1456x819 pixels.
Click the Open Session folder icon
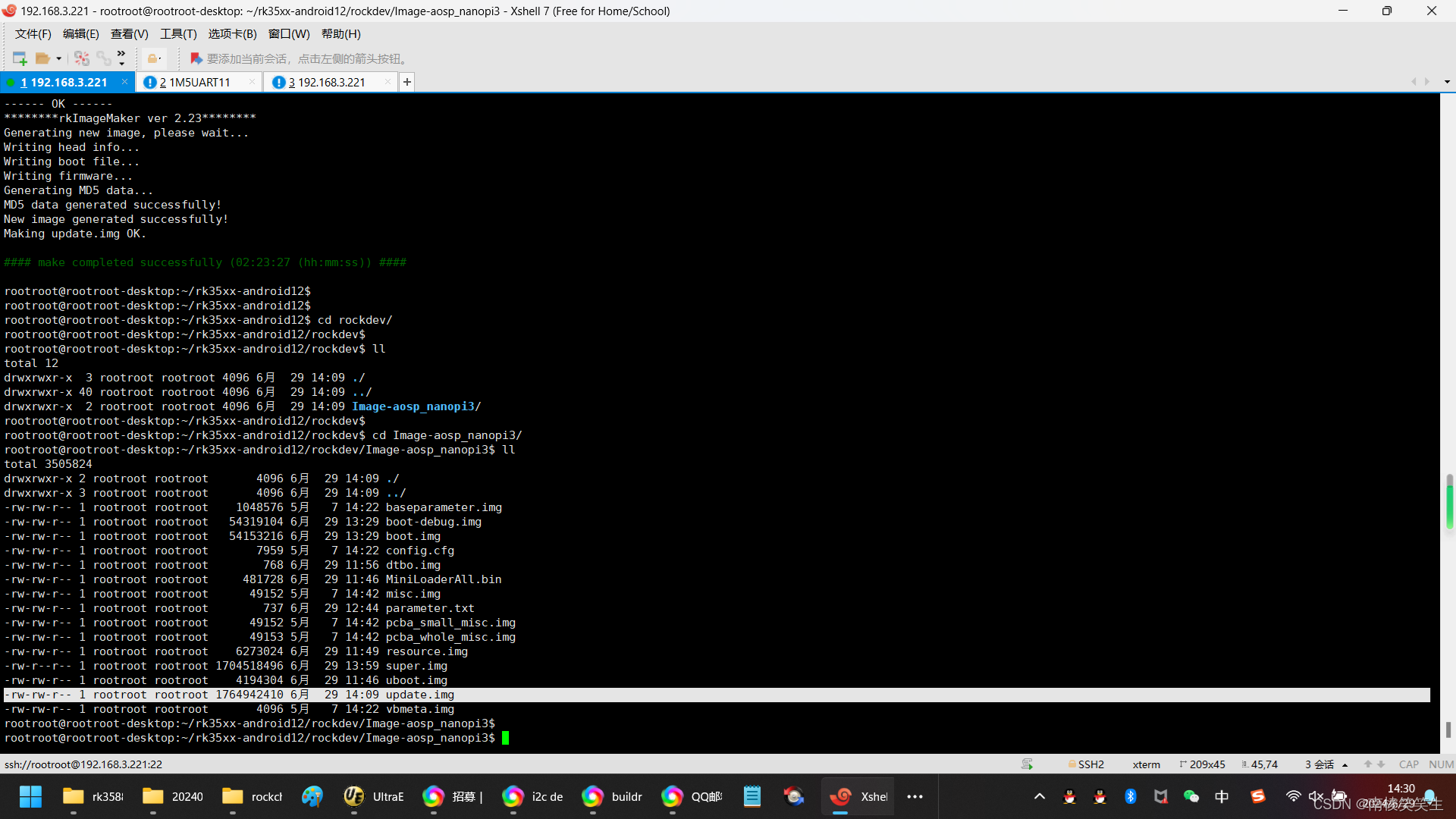(42, 58)
